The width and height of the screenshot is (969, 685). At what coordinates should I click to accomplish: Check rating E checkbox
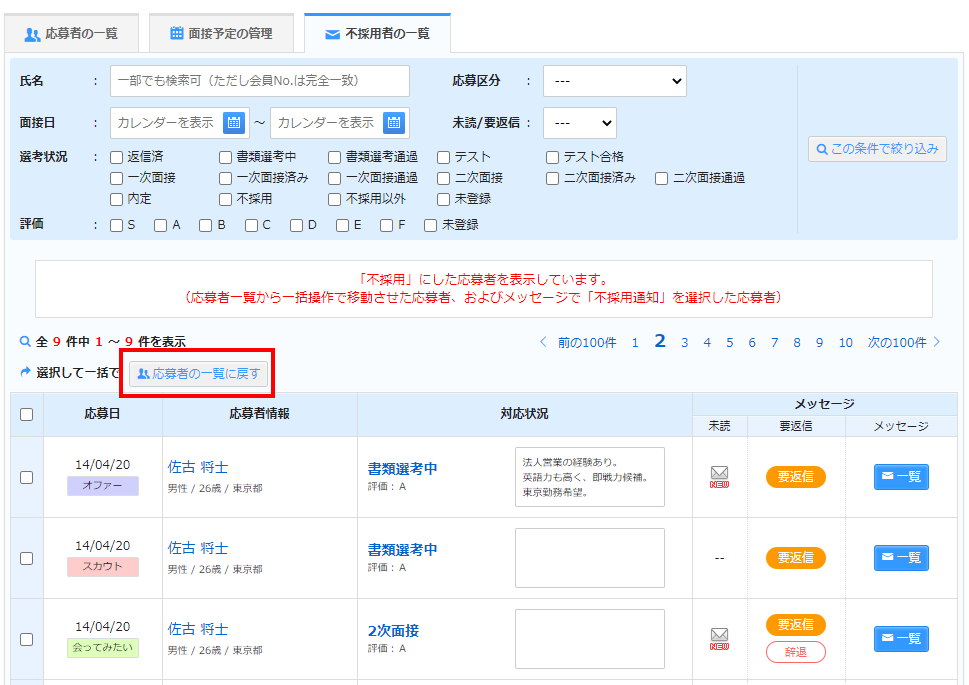pyautogui.click(x=342, y=226)
